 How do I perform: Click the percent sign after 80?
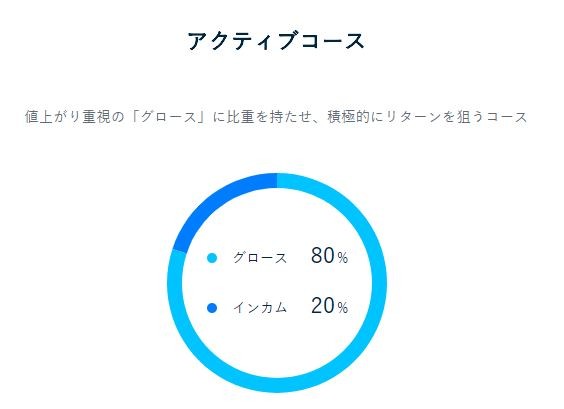pyautogui.click(x=343, y=258)
